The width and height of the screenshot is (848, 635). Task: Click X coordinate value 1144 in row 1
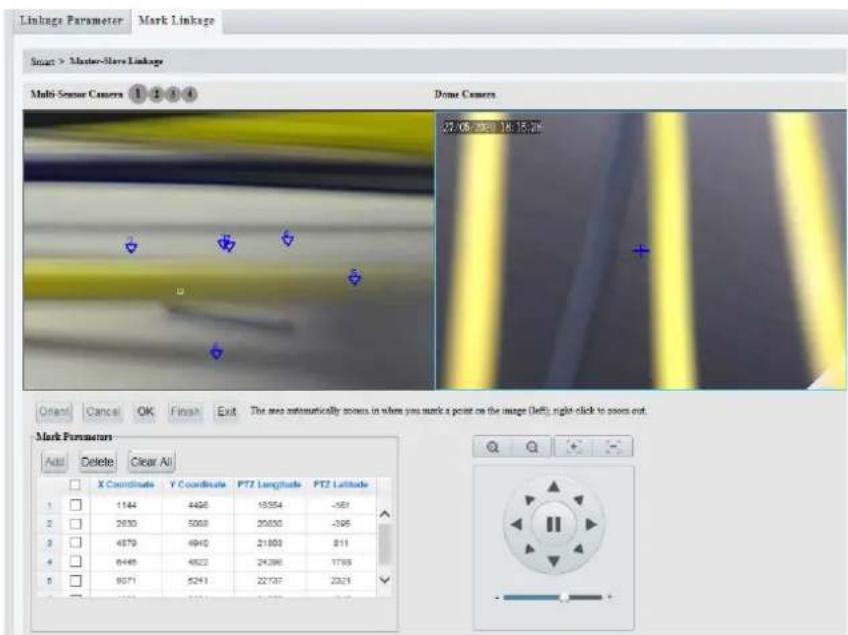pyautogui.click(x=126, y=505)
